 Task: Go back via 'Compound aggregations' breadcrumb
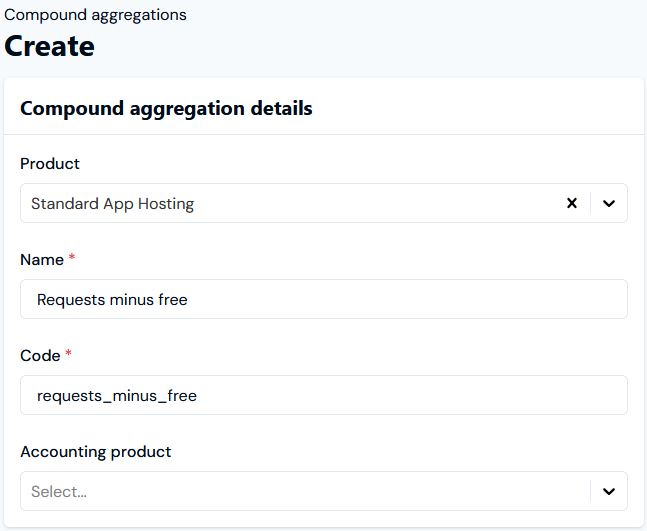[95, 15]
